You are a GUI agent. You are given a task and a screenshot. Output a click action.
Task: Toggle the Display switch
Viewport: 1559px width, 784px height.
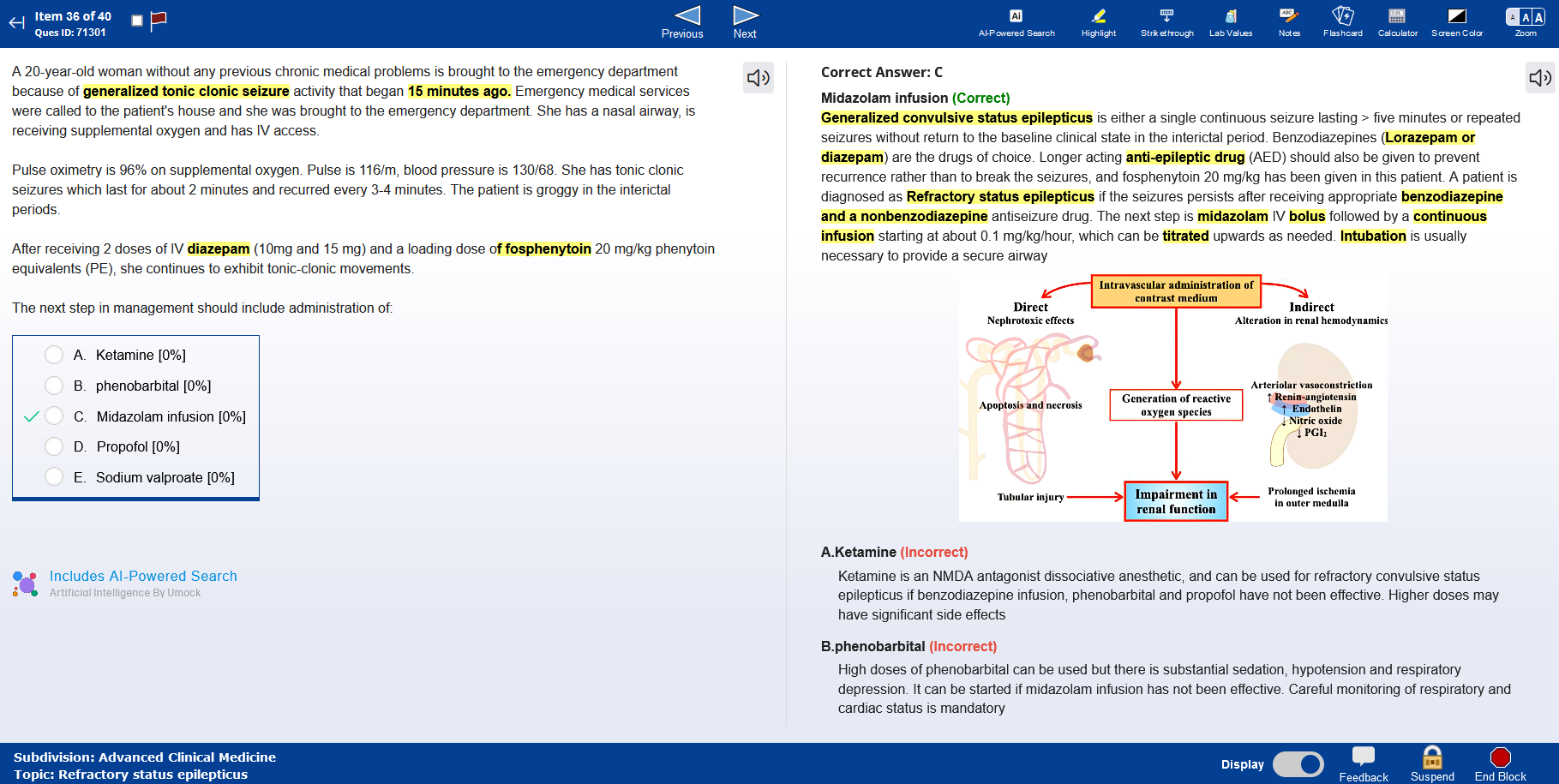[1298, 763]
